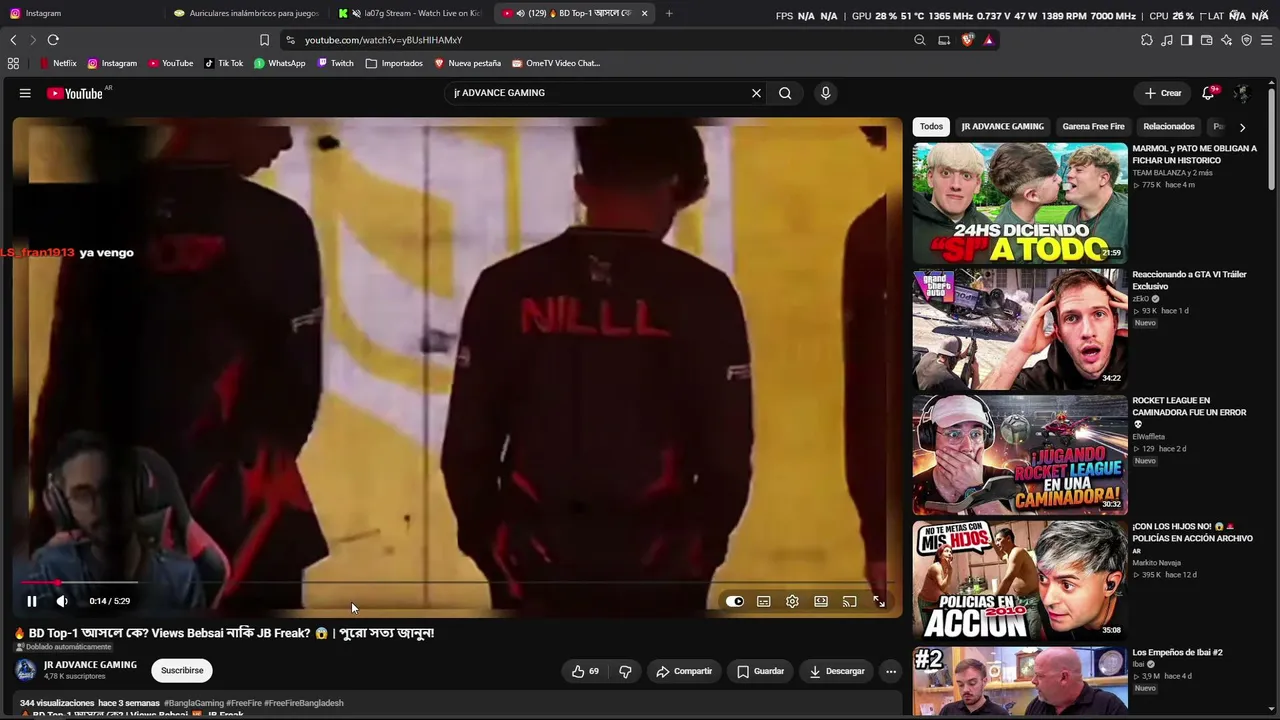The height and width of the screenshot is (720, 1280).
Task: Open the '24HS DICIENDO SI A TODO' thumbnail
Action: (x=1020, y=203)
